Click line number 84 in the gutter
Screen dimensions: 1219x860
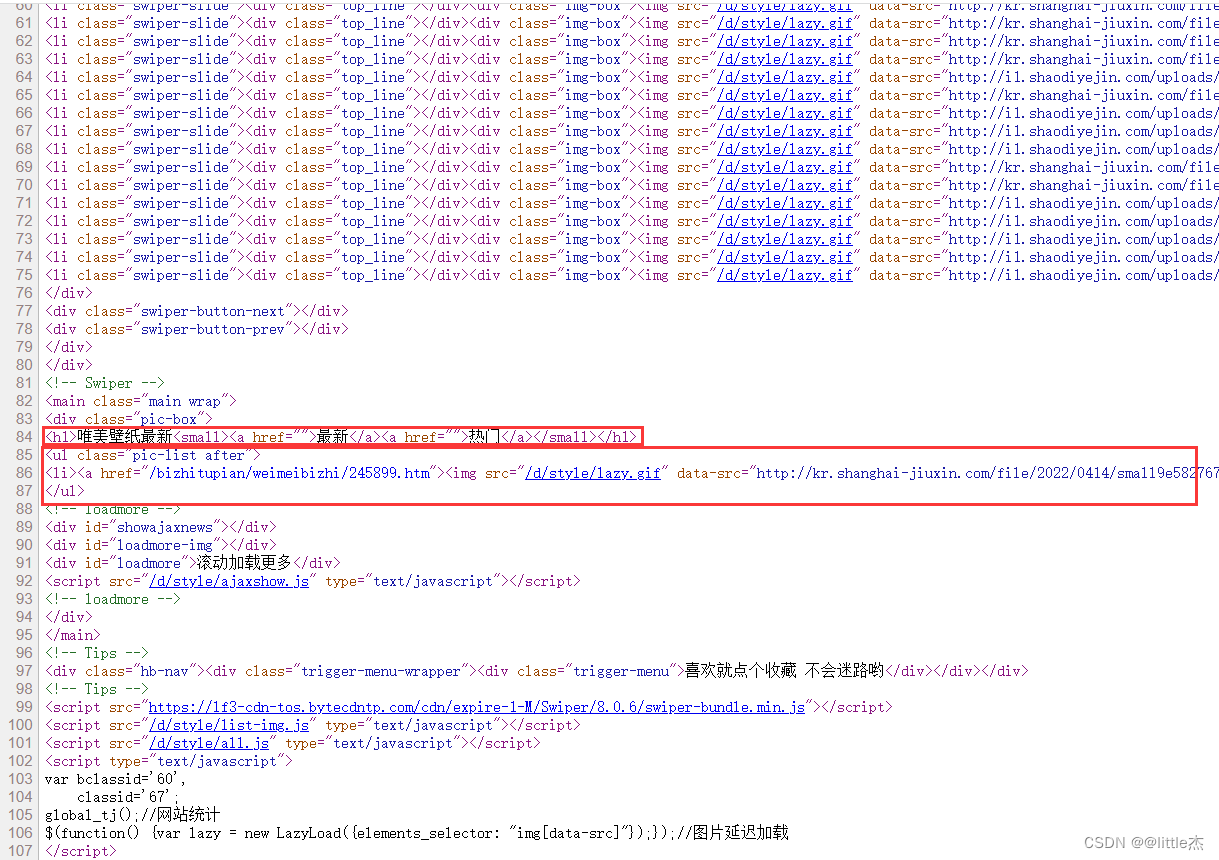(x=23, y=437)
